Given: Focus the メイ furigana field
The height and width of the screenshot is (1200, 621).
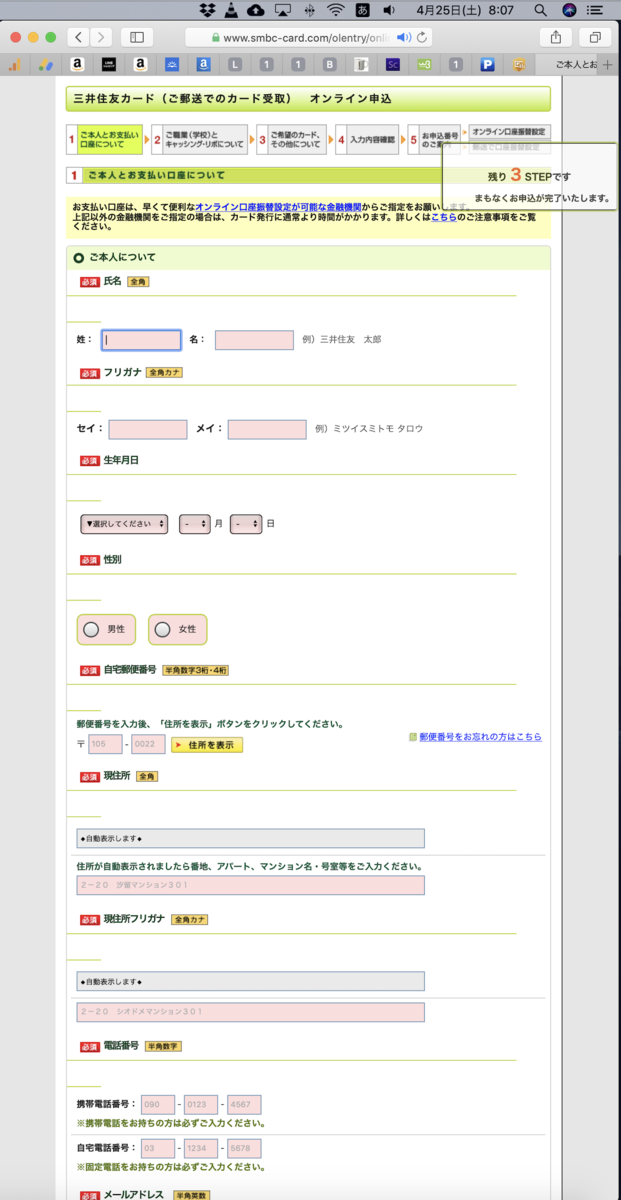Looking at the screenshot, I should (267, 429).
